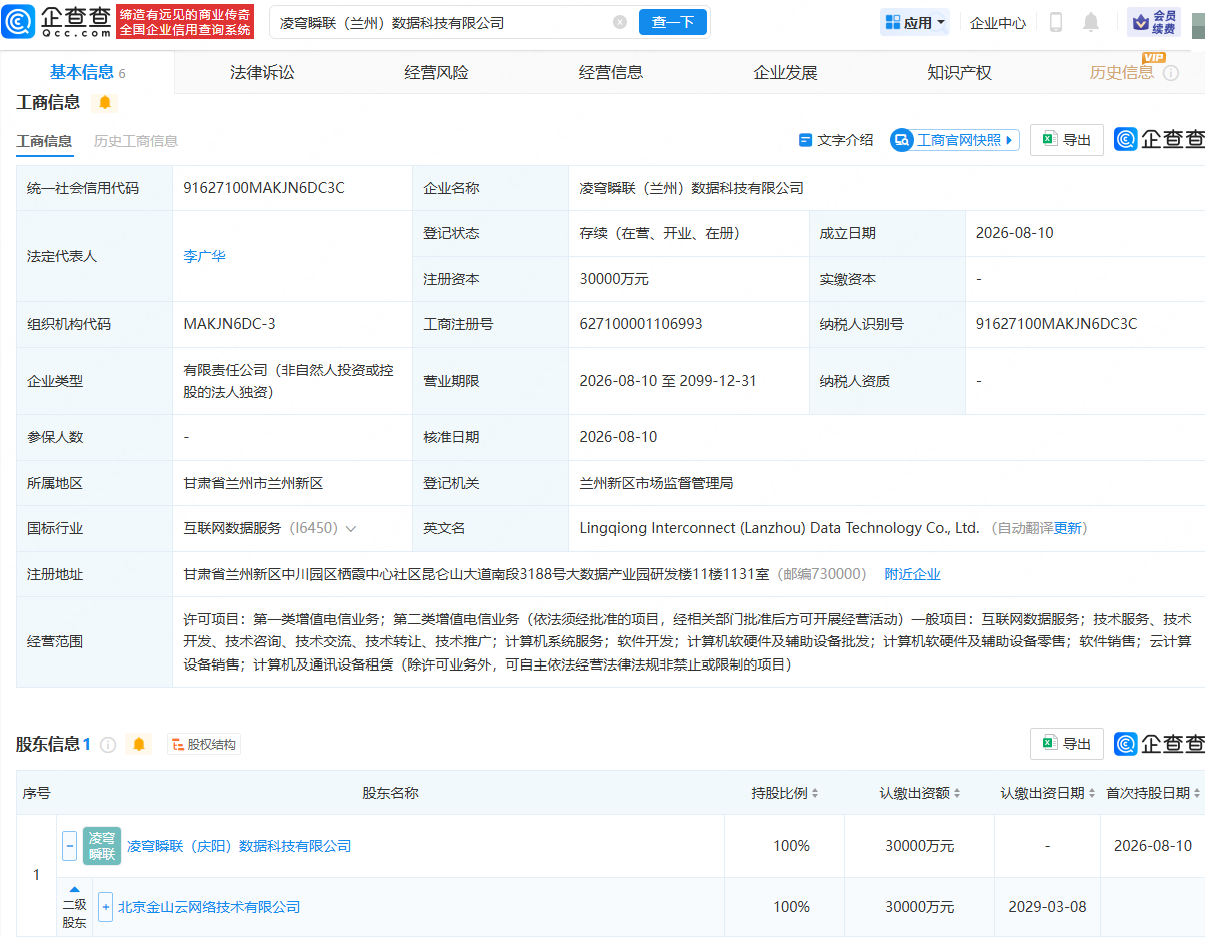The width and height of the screenshot is (1205, 937).
Task: Switch to the 基本信息 tab
Action: pyautogui.click(x=87, y=72)
